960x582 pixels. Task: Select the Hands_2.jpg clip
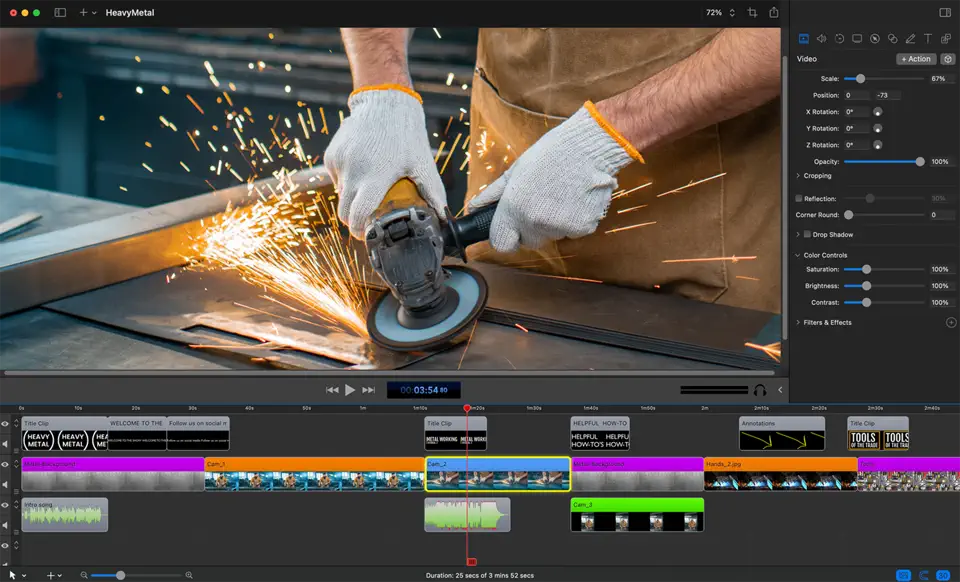click(781, 474)
